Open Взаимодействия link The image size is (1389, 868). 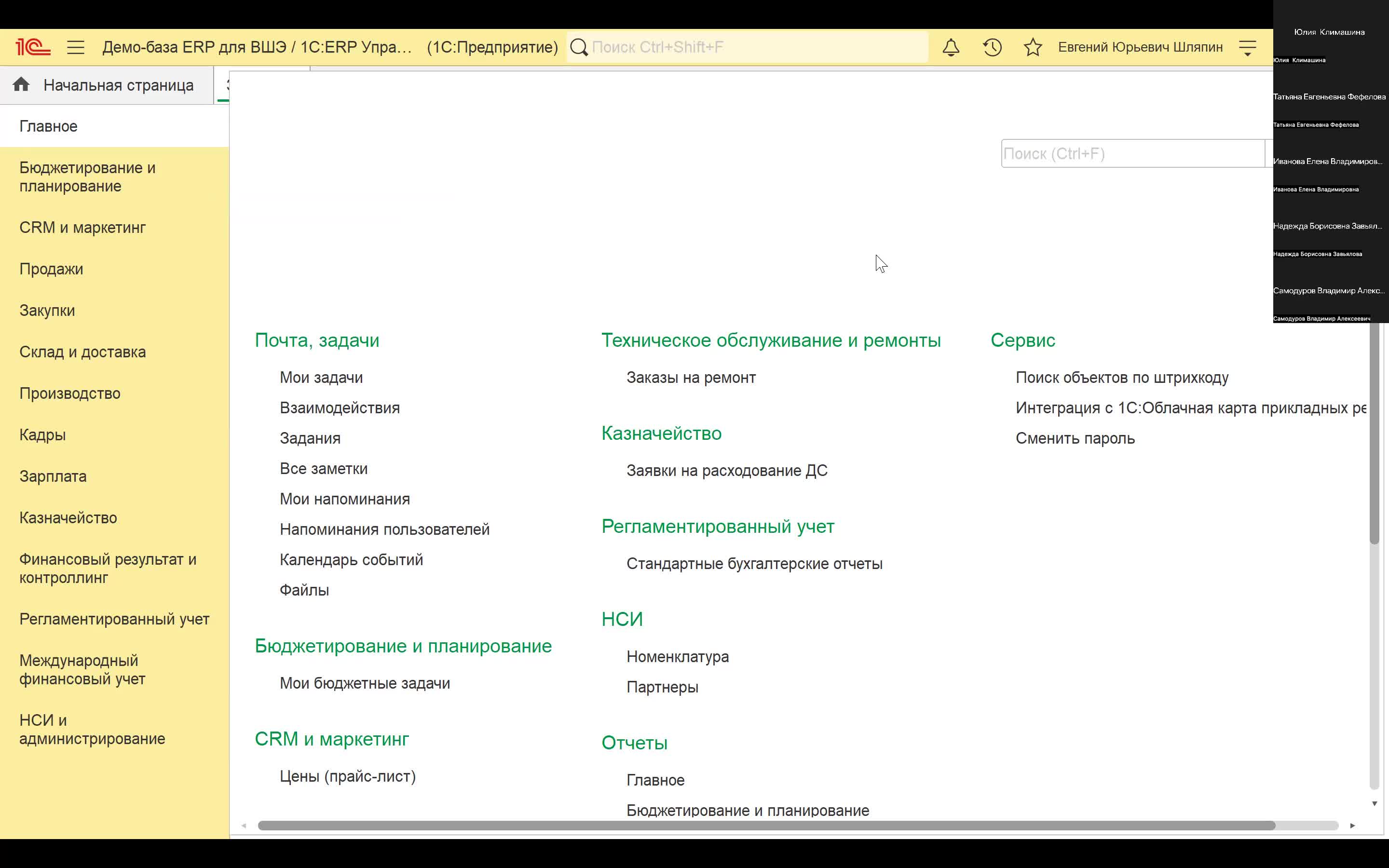pos(340,408)
